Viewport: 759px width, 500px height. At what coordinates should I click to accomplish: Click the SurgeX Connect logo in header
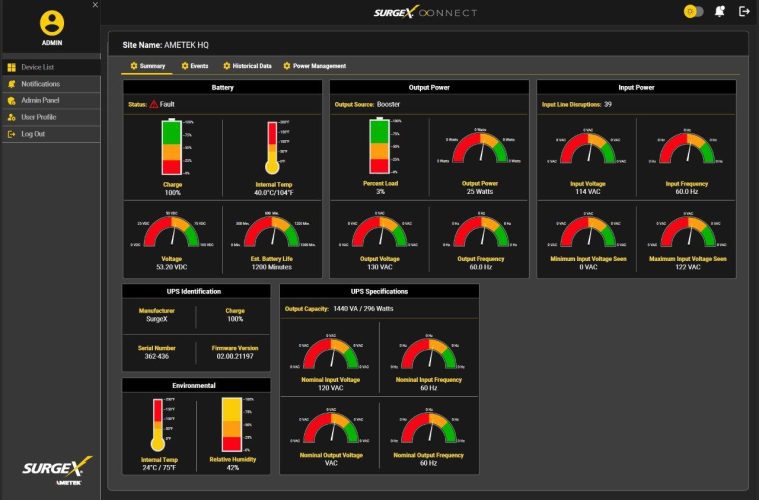(425, 12)
